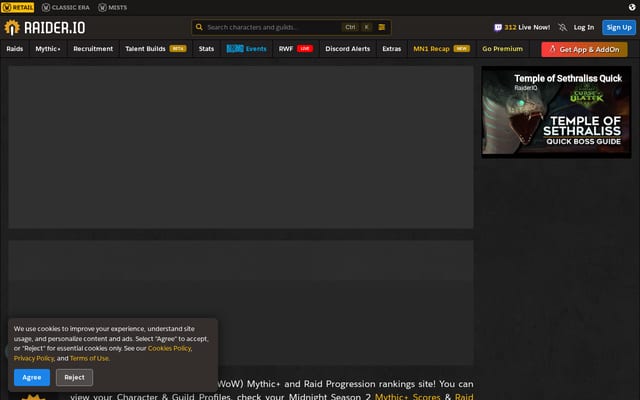
Task: Click Log In
Action: click(x=584, y=27)
